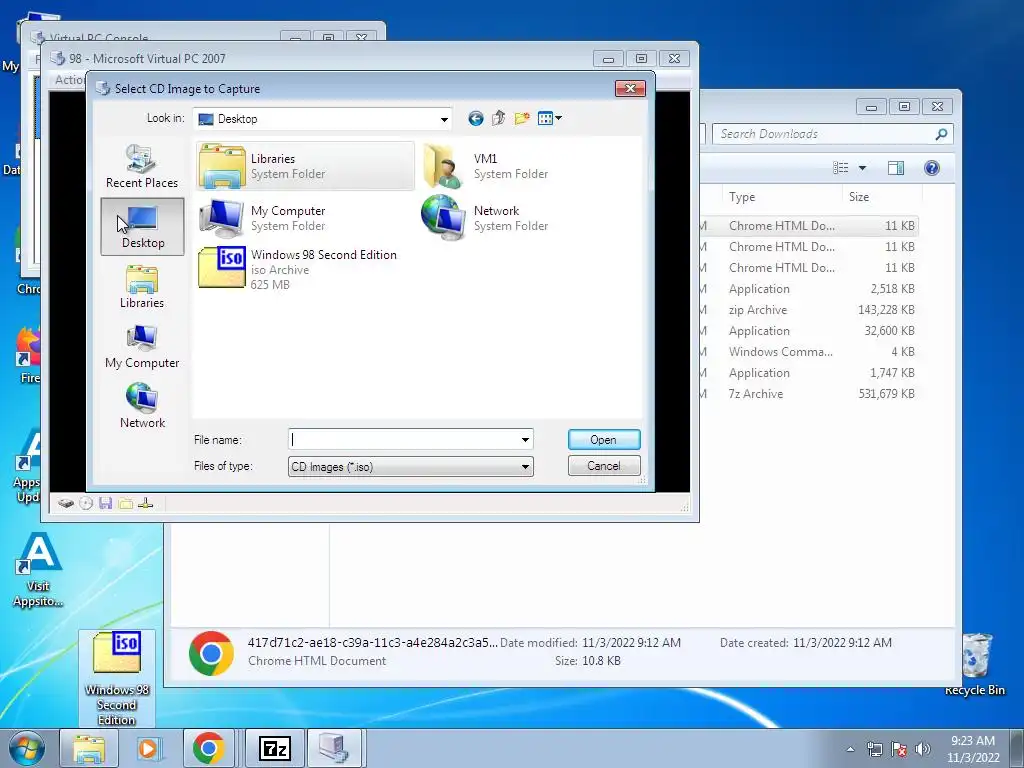The image size is (1024, 768).
Task: Open Windows 98 Second Edition desktop icon
Action: tap(117, 679)
